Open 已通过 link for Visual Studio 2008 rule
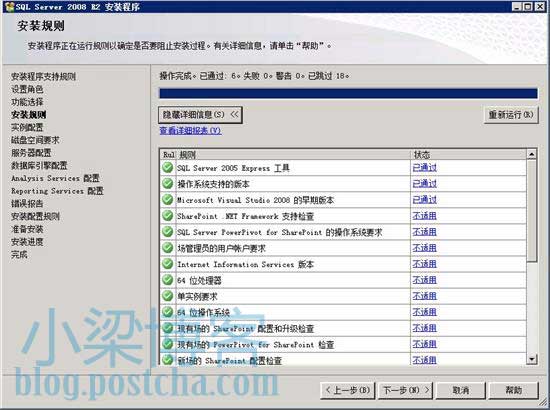The width and height of the screenshot is (550, 410). click(x=424, y=200)
